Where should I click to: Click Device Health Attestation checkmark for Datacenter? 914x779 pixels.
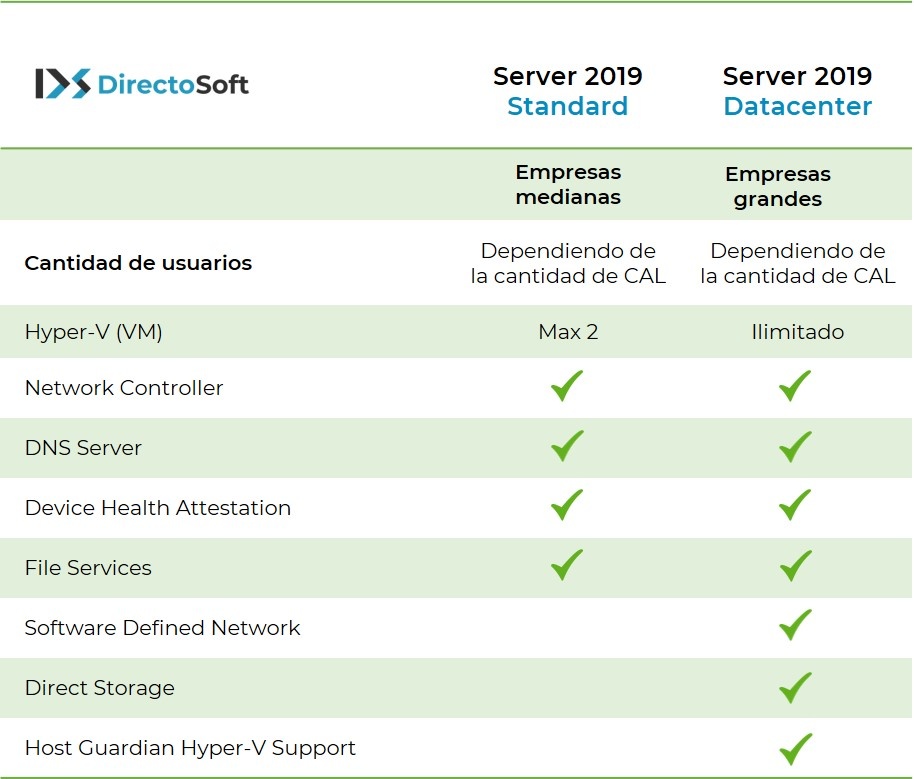795,505
